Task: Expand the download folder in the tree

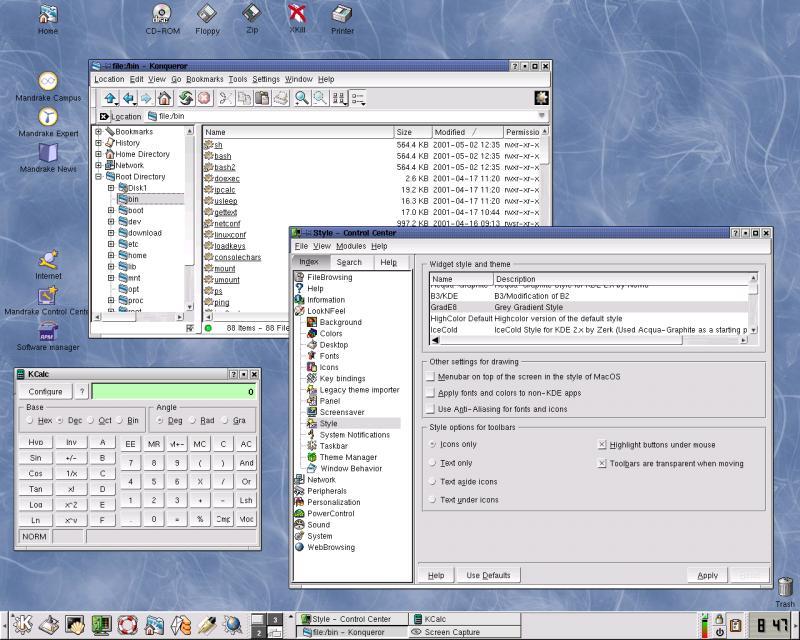Action: [x=111, y=233]
